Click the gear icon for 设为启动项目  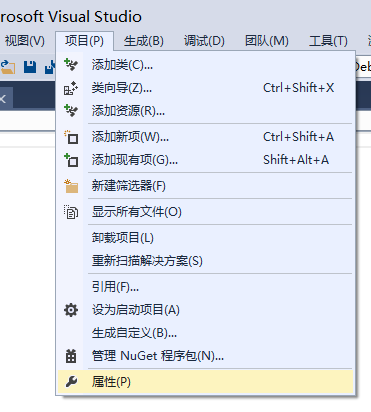pyautogui.click(x=71, y=310)
